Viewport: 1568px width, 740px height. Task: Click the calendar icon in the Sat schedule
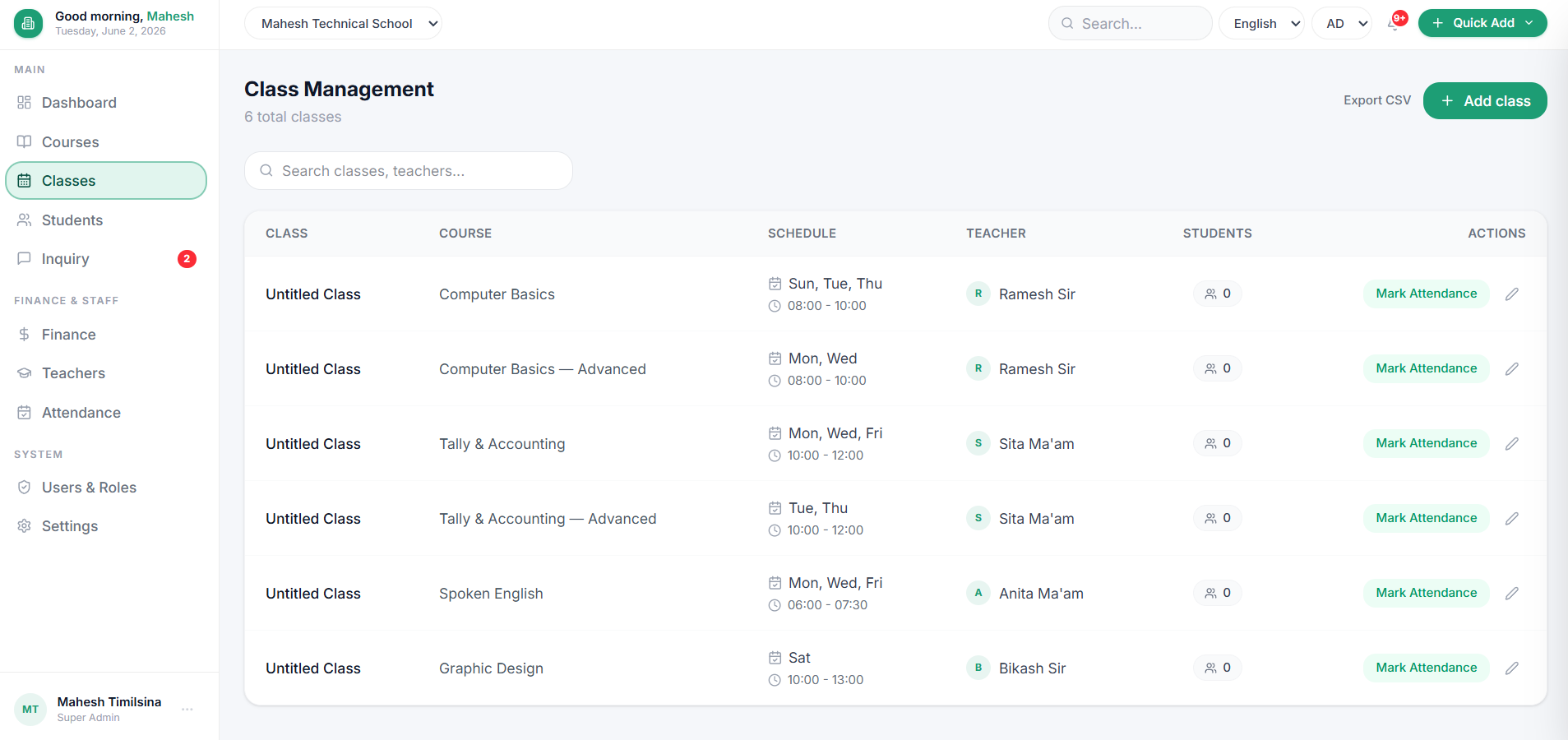point(775,658)
